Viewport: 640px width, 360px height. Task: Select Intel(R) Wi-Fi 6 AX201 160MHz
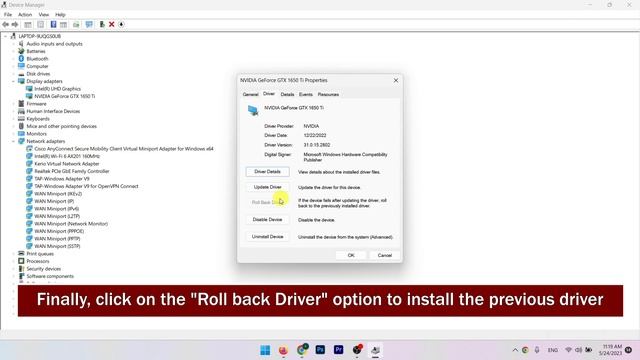[67, 156]
